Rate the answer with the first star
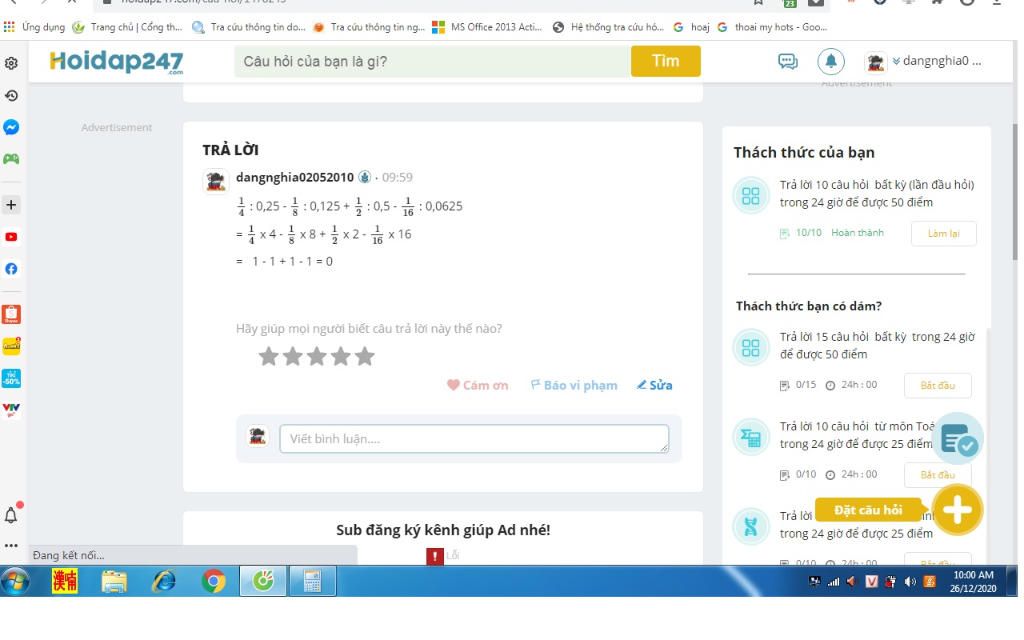 [268, 357]
